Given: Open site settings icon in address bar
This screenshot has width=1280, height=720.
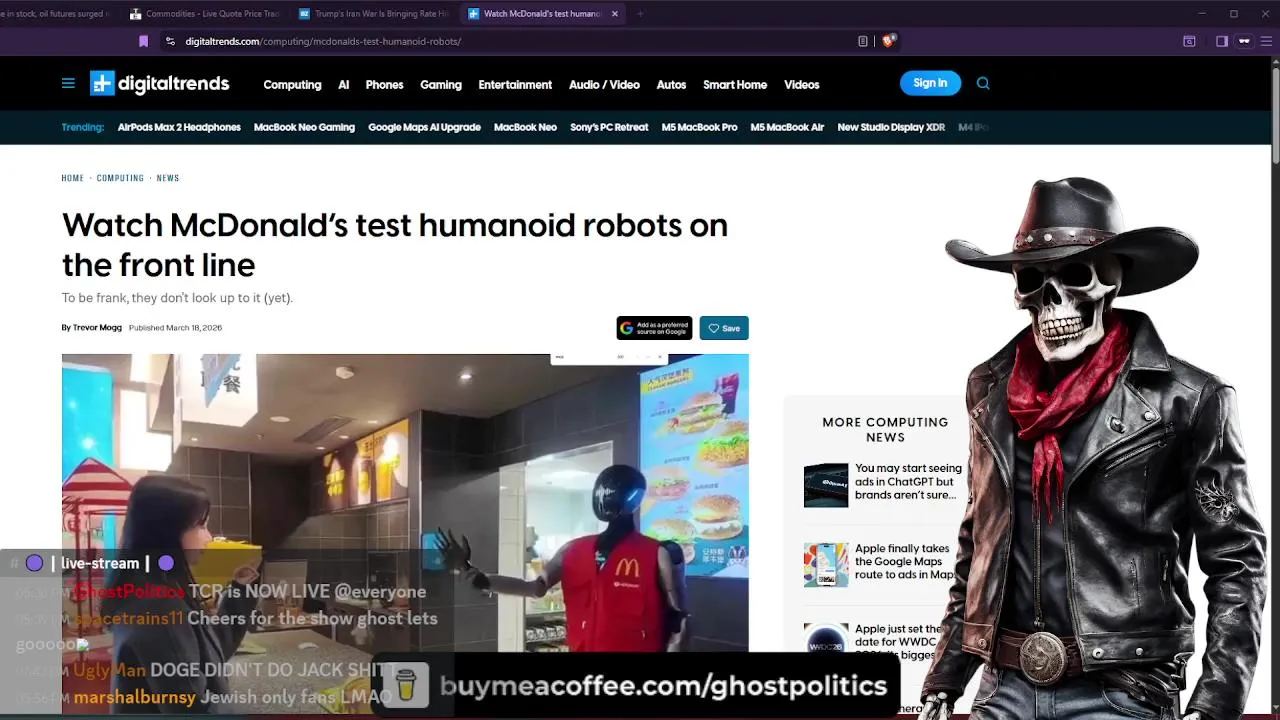Looking at the screenshot, I should 170,41.
